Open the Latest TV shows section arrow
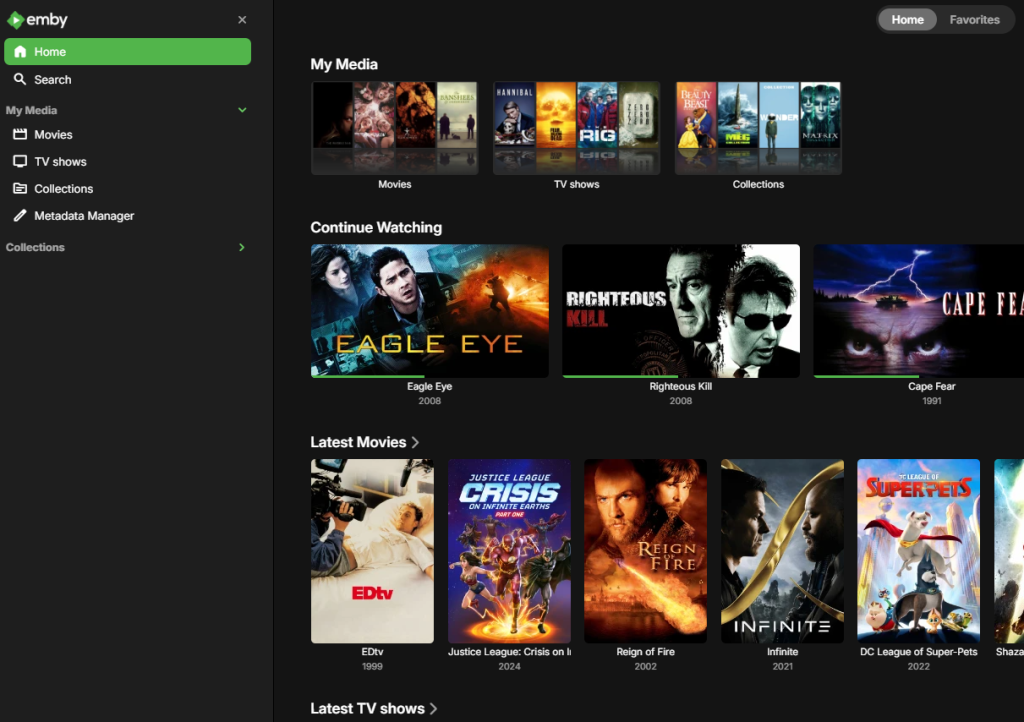Screen dimensions: 1024x722 (x=433, y=709)
